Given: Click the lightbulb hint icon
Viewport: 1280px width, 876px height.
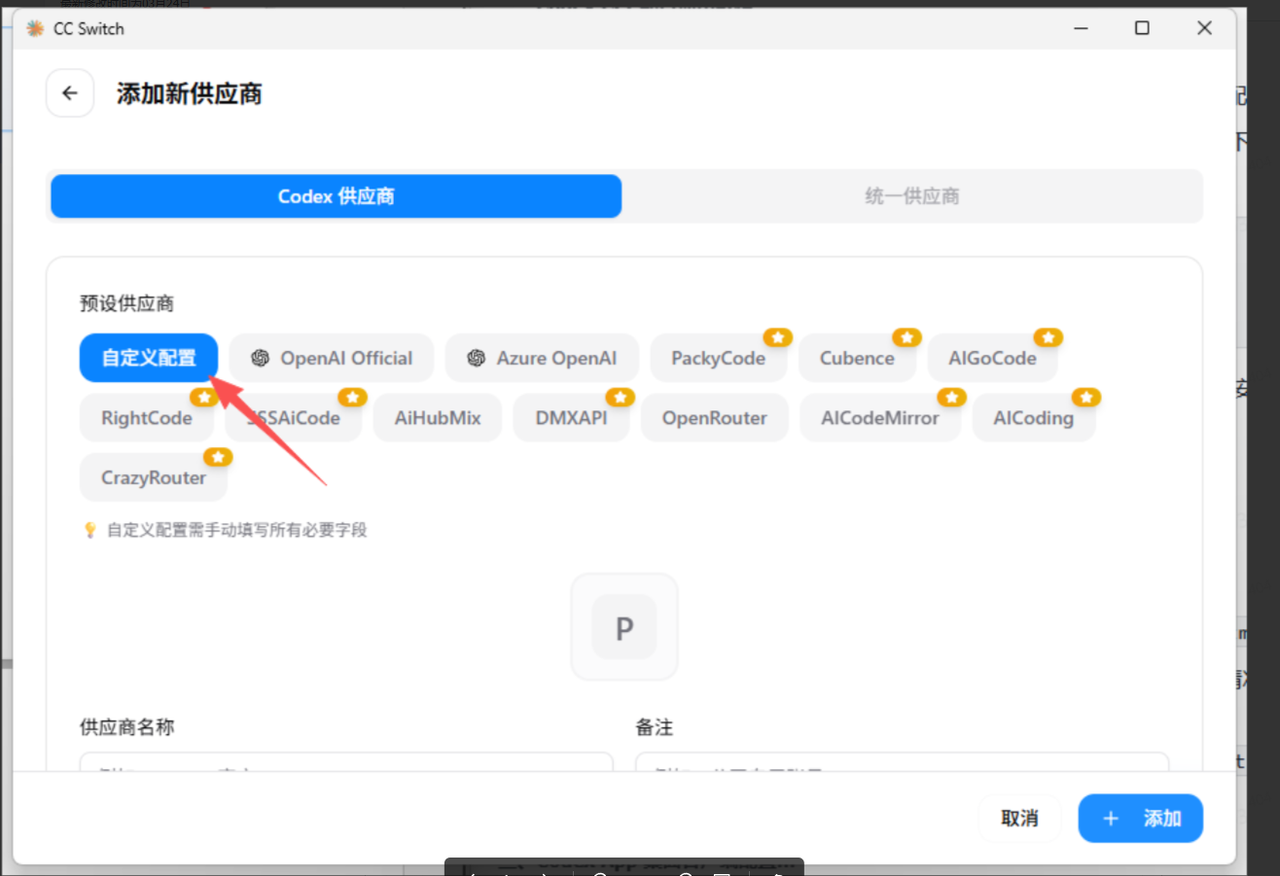Looking at the screenshot, I should (90, 530).
